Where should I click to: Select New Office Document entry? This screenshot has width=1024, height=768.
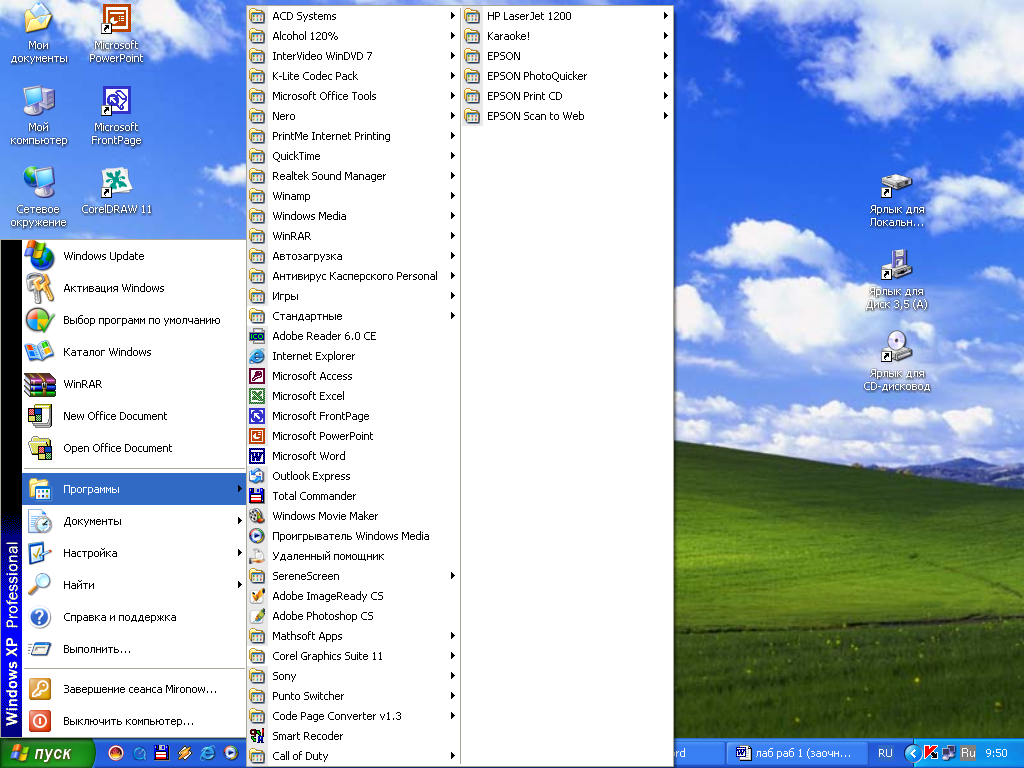pos(134,416)
